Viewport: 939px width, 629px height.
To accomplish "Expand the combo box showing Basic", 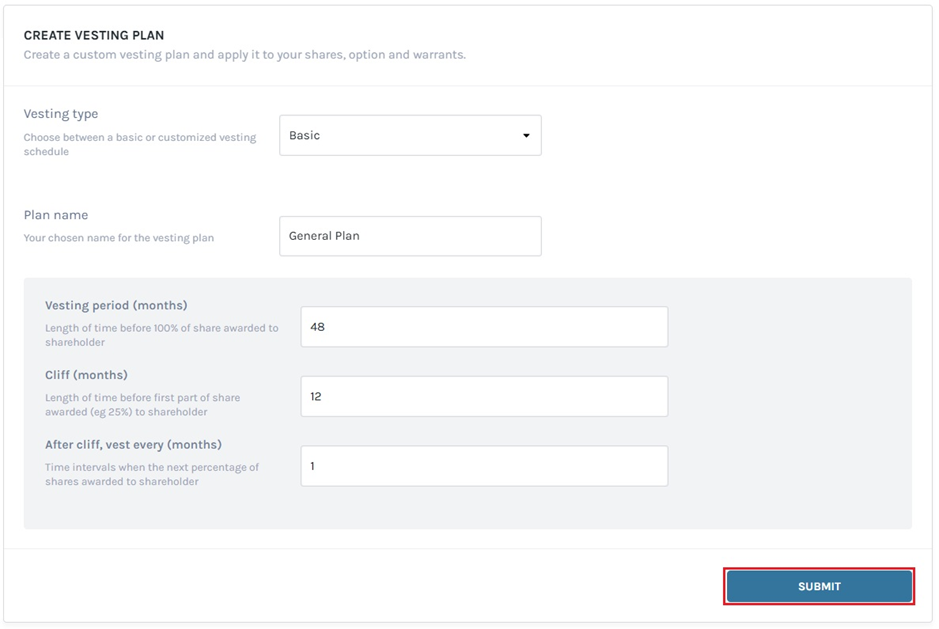I will pyautogui.click(x=410, y=135).
